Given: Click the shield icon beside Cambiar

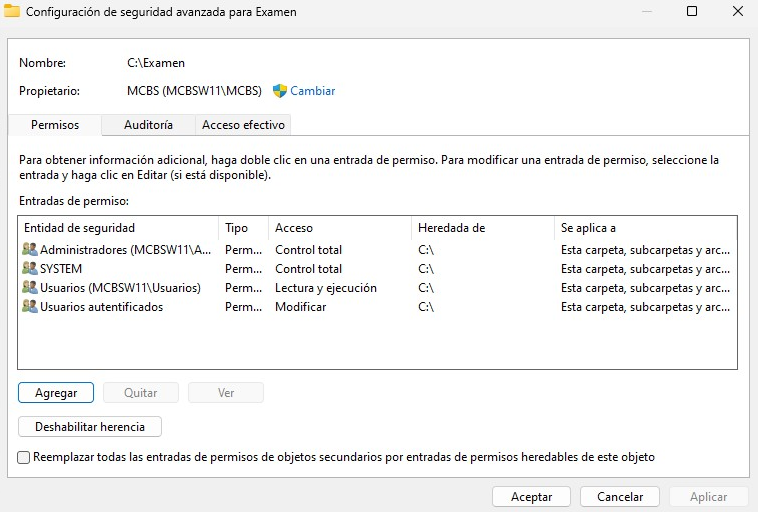Looking at the screenshot, I should 280,91.
